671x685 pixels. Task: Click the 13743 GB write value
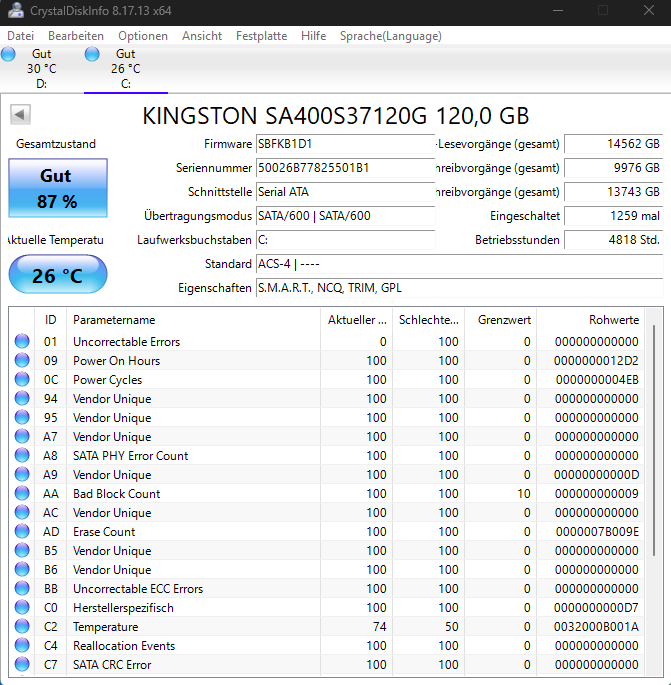pos(613,192)
